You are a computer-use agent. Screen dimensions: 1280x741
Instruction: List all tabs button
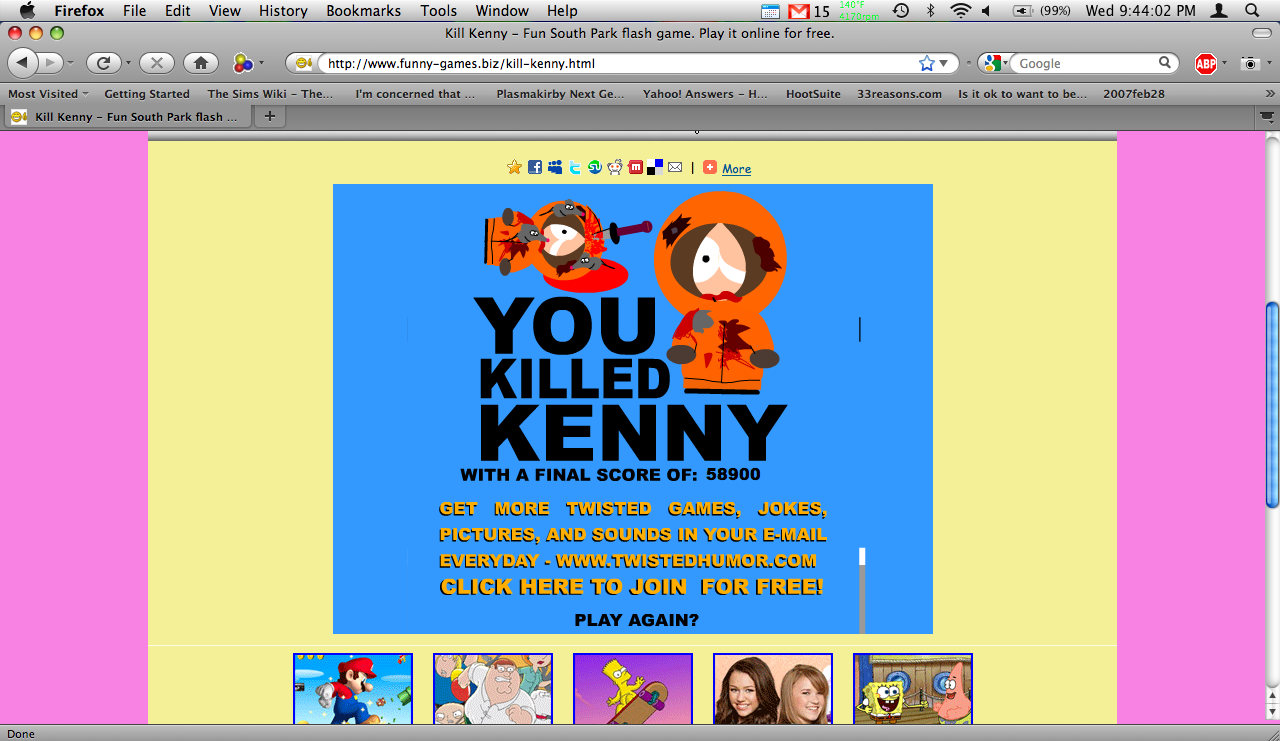[x=1266, y=117]
